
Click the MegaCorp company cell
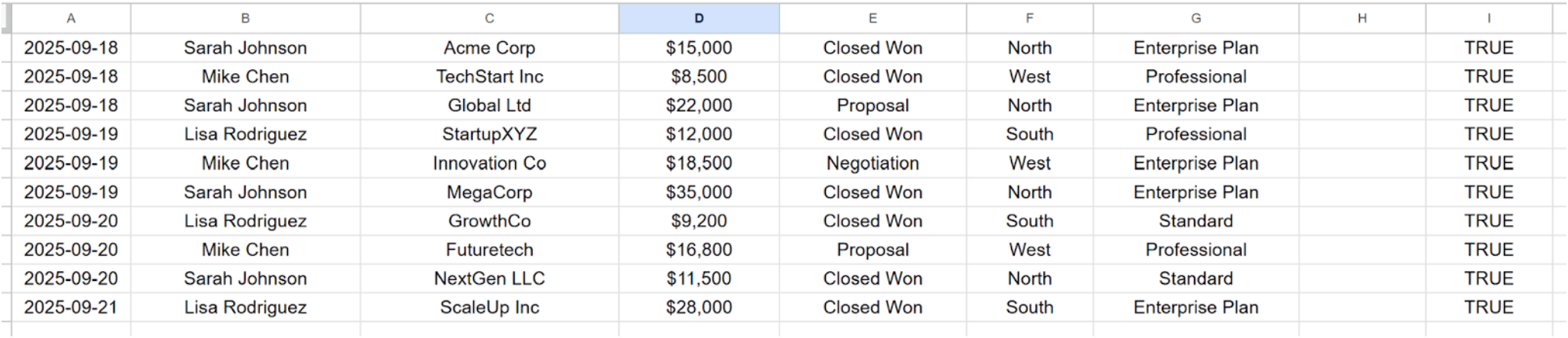489,193
